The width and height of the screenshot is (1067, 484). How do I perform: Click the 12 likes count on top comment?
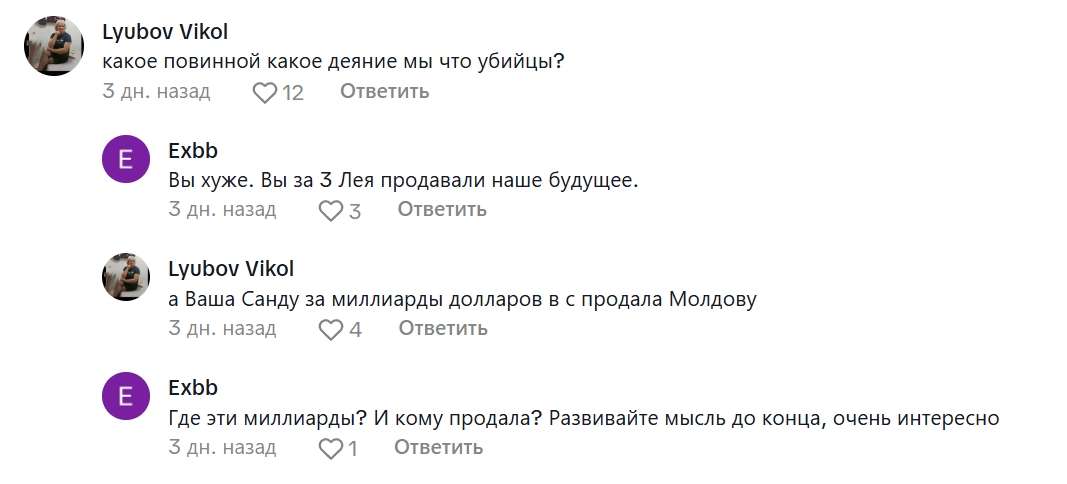coord(293,93)
